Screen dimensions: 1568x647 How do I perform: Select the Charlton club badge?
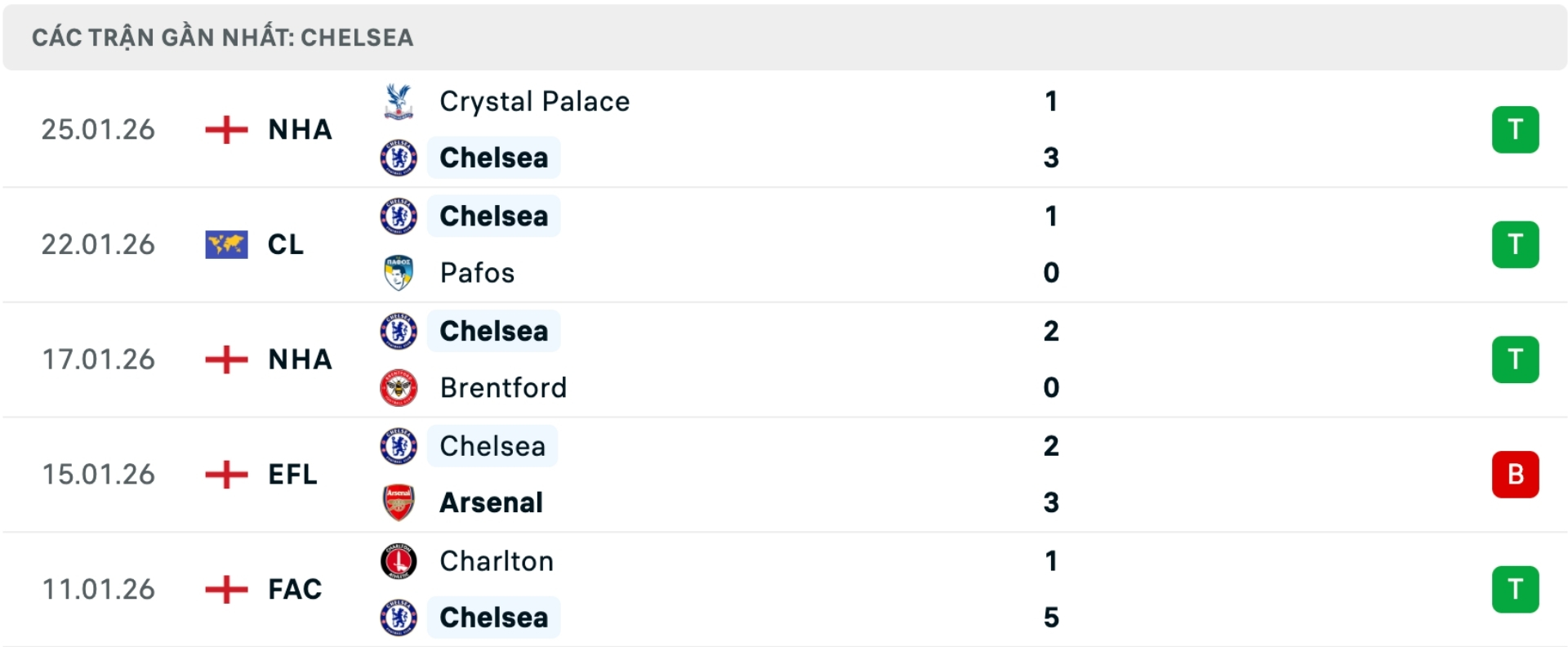pyautogui.click(x=398, y=561)
